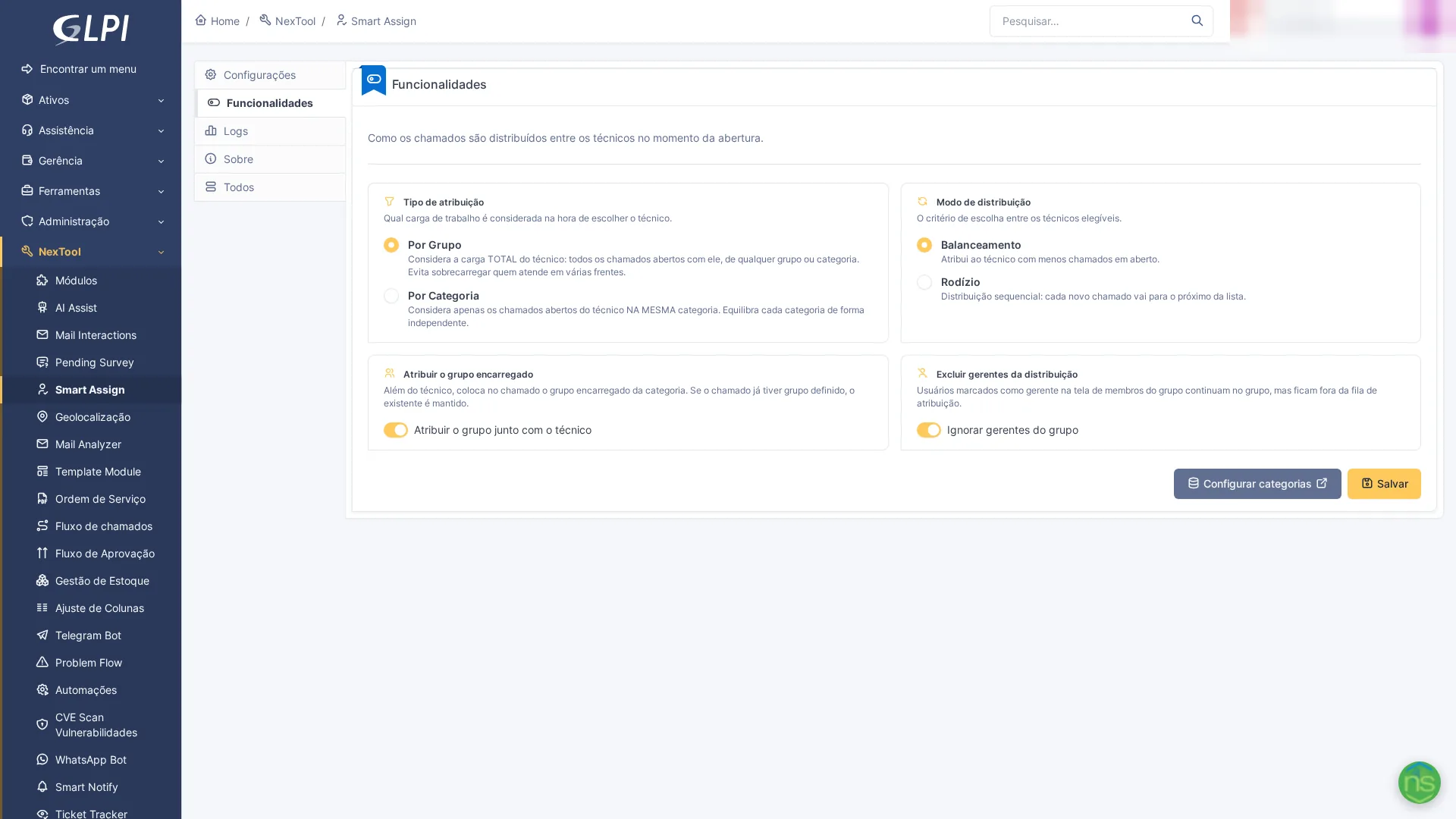Click the search magnifier icon
Viewport: 1456px width, 819px height.
[x=1197, y=20]
